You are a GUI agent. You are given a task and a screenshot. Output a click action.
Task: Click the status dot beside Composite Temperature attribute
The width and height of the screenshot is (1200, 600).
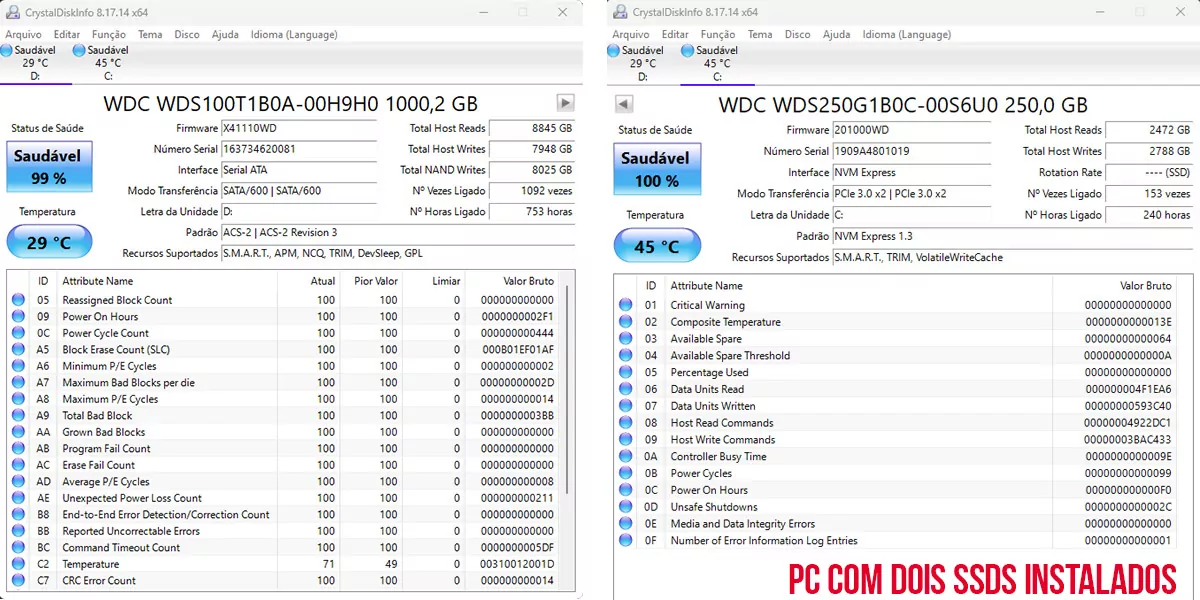[625, 322]
